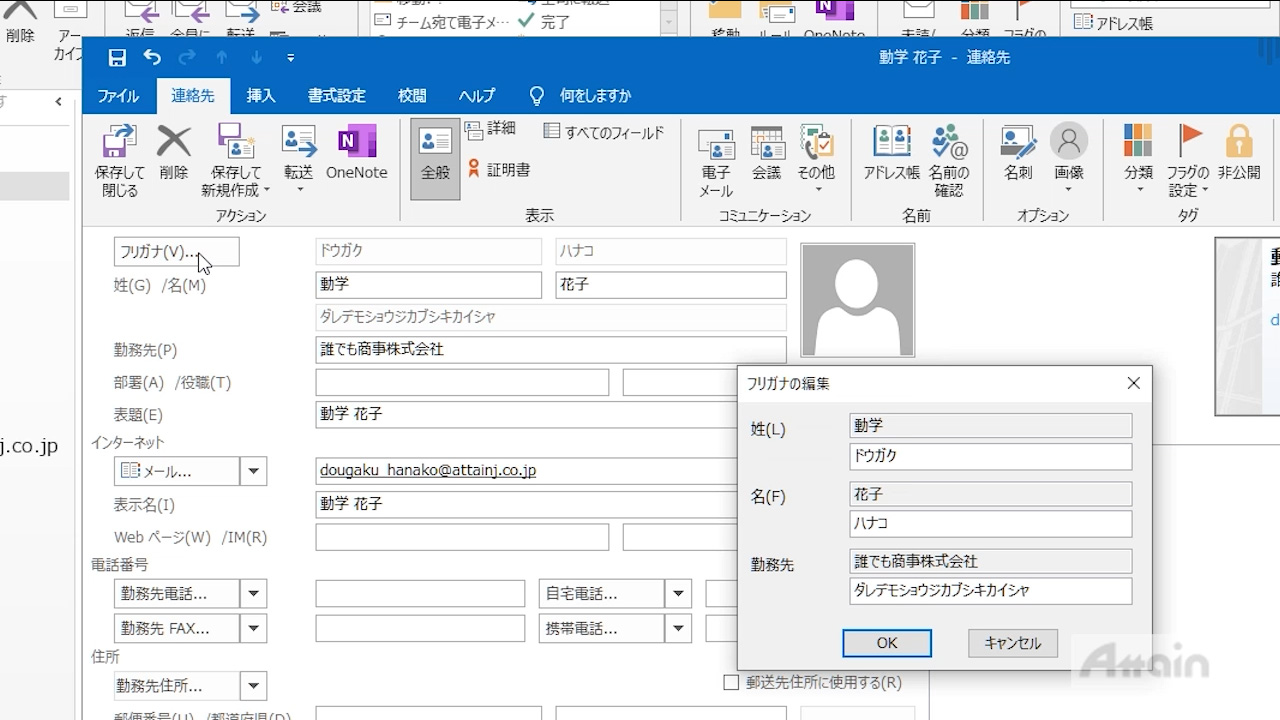Expand the email type dropdown arrow
This screenshot has width=1280, height=720.
[x=254, y=471]
